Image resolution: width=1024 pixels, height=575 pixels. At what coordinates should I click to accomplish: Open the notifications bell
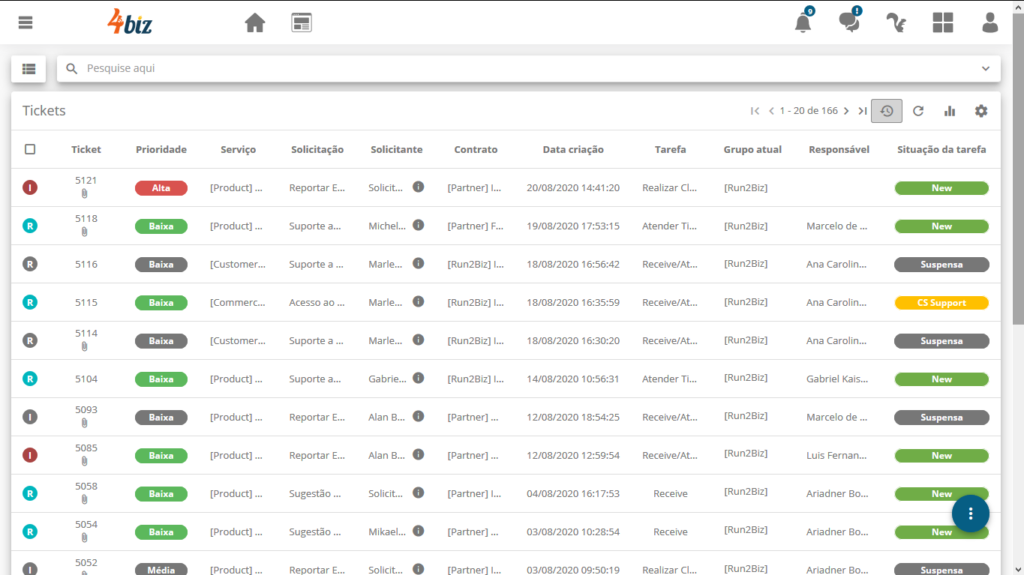(x=803, y=22)
